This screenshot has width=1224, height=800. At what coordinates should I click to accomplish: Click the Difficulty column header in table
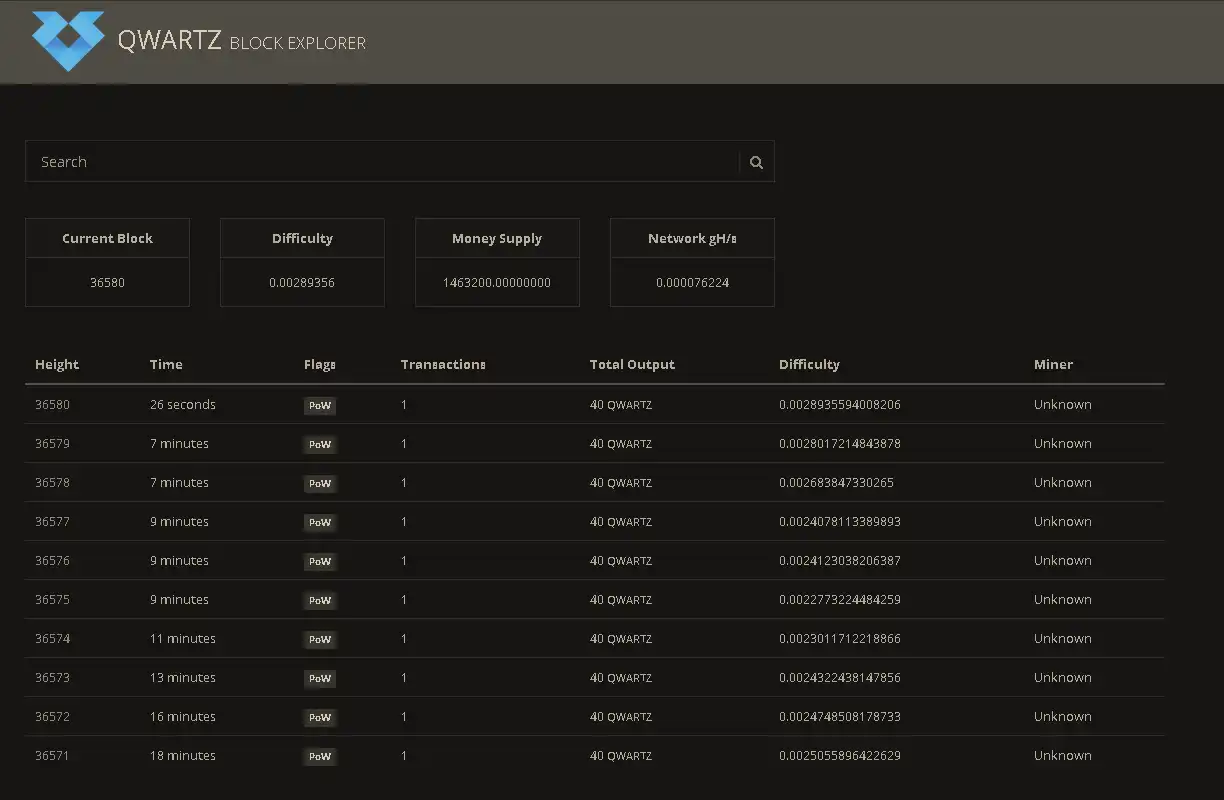coord(809,365)
